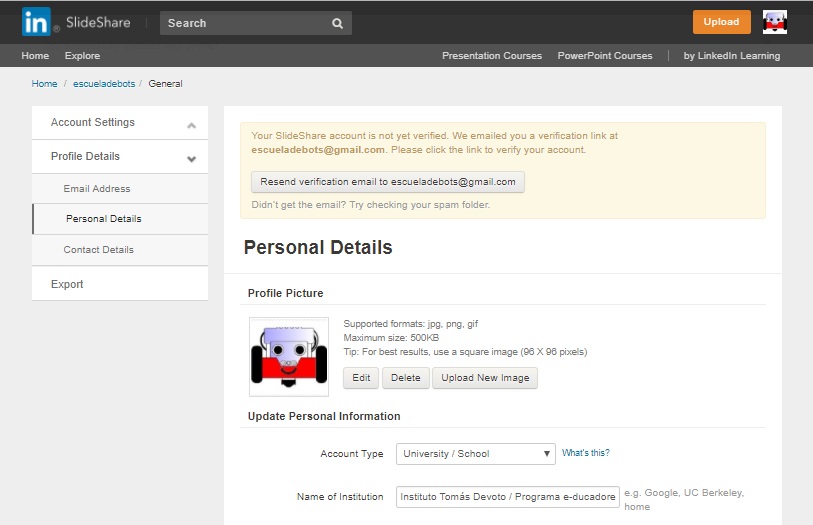
Task: Click Edit profile picture button
Action: pos(361,378)
